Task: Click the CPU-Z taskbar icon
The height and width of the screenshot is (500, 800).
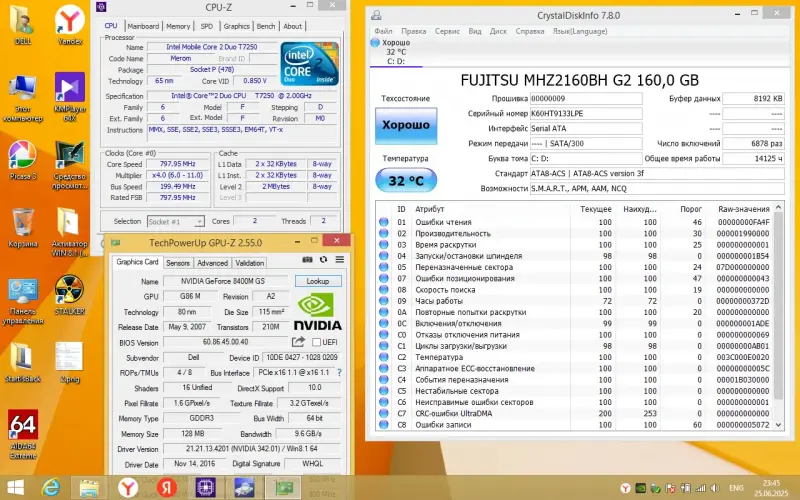Action: pyautogui.click(x=206, y=488)
